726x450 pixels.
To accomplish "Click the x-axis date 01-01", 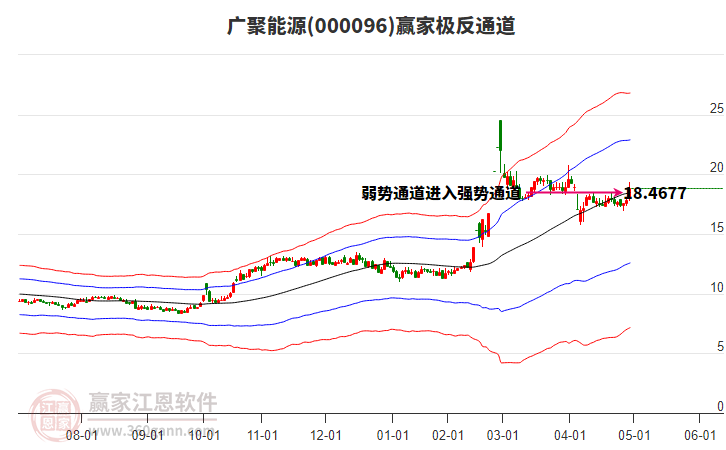I will point(392,435).
